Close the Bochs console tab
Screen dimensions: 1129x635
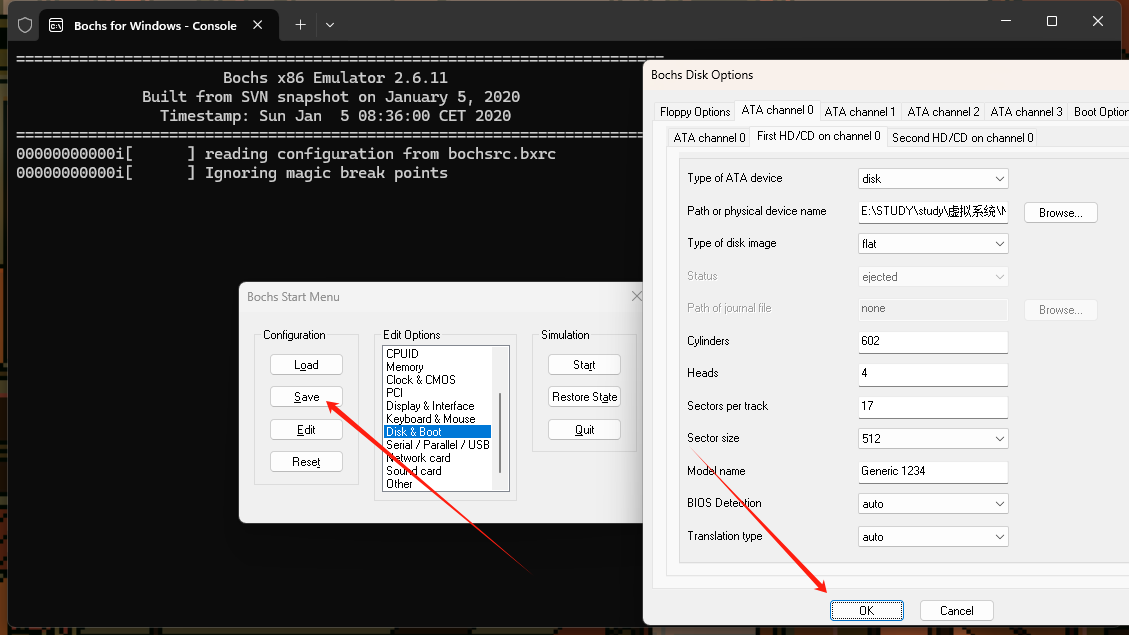258,25
